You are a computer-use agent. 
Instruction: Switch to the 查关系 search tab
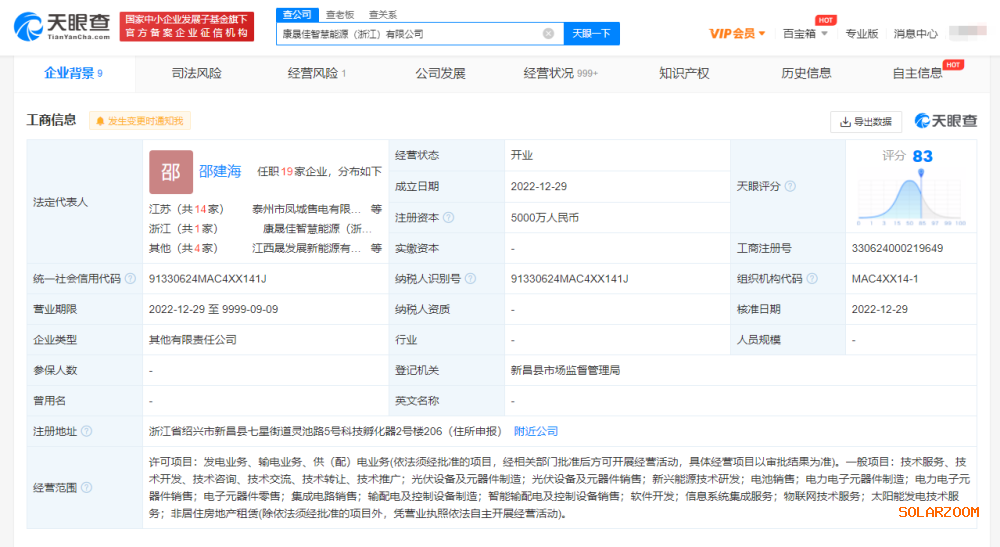[x=382, y=14]
